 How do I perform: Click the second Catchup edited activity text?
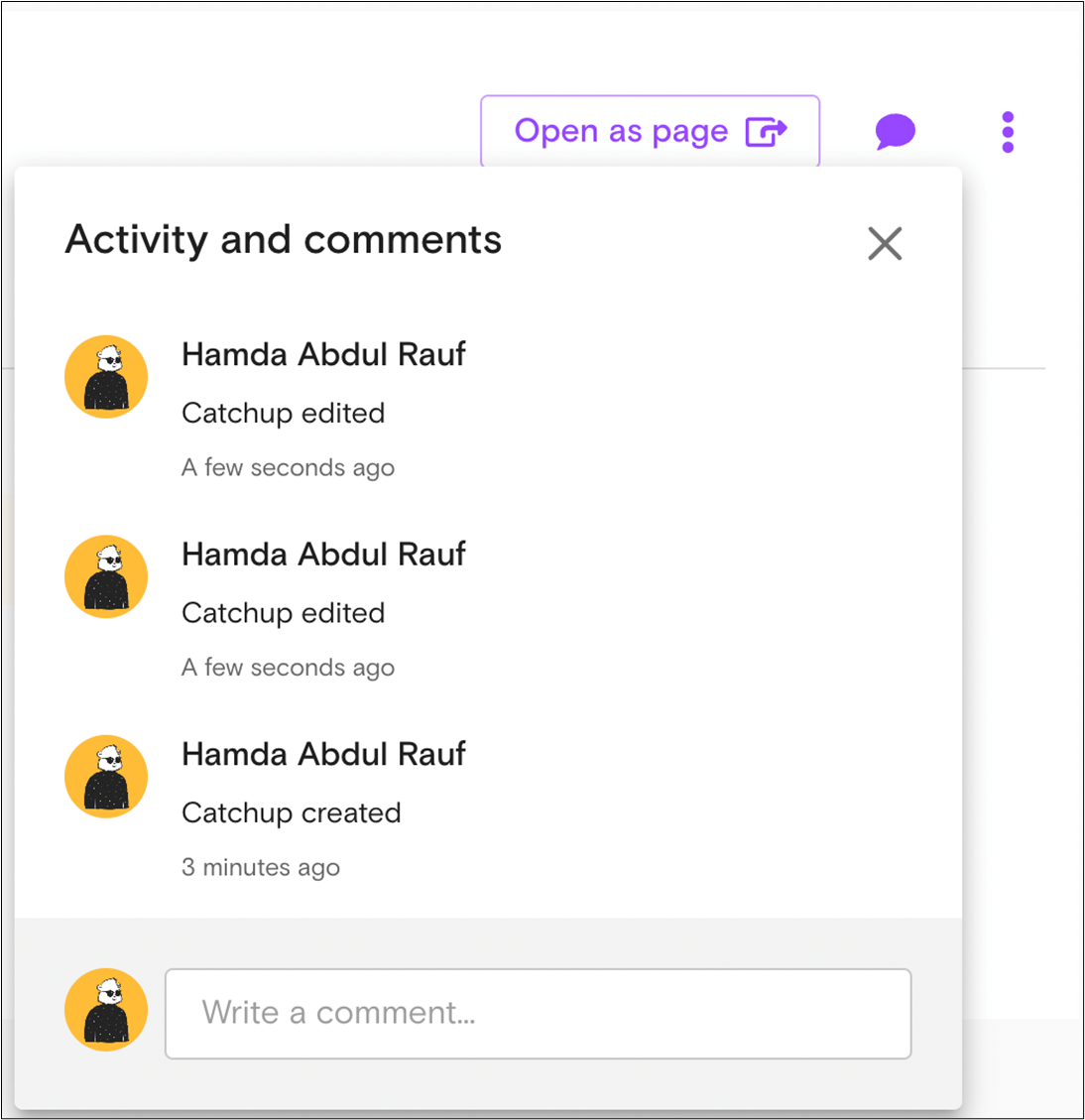pos(284,614)
